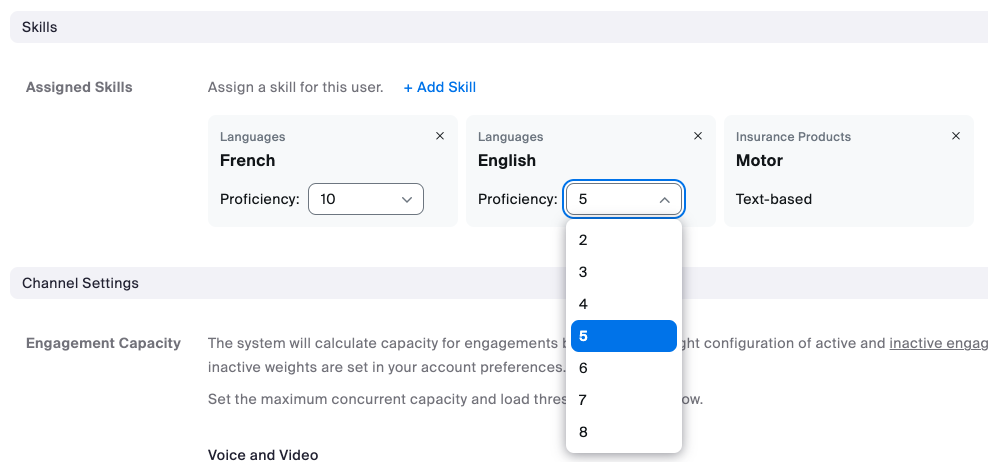Click the Add Skill link
Screen dimensions: 988x462
[440, 87]
